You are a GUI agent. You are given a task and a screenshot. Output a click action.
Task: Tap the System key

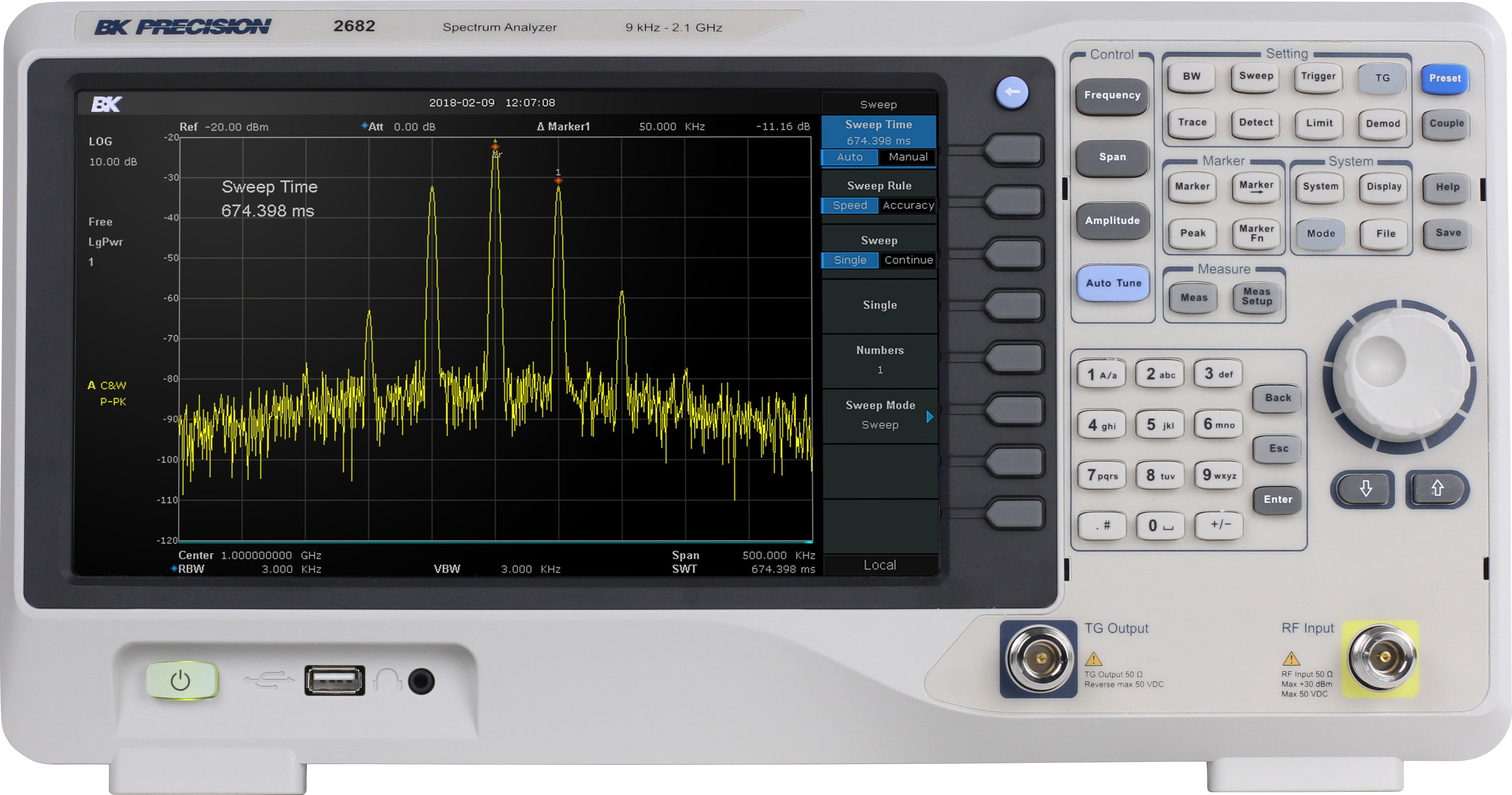(x=1319, y=187)
